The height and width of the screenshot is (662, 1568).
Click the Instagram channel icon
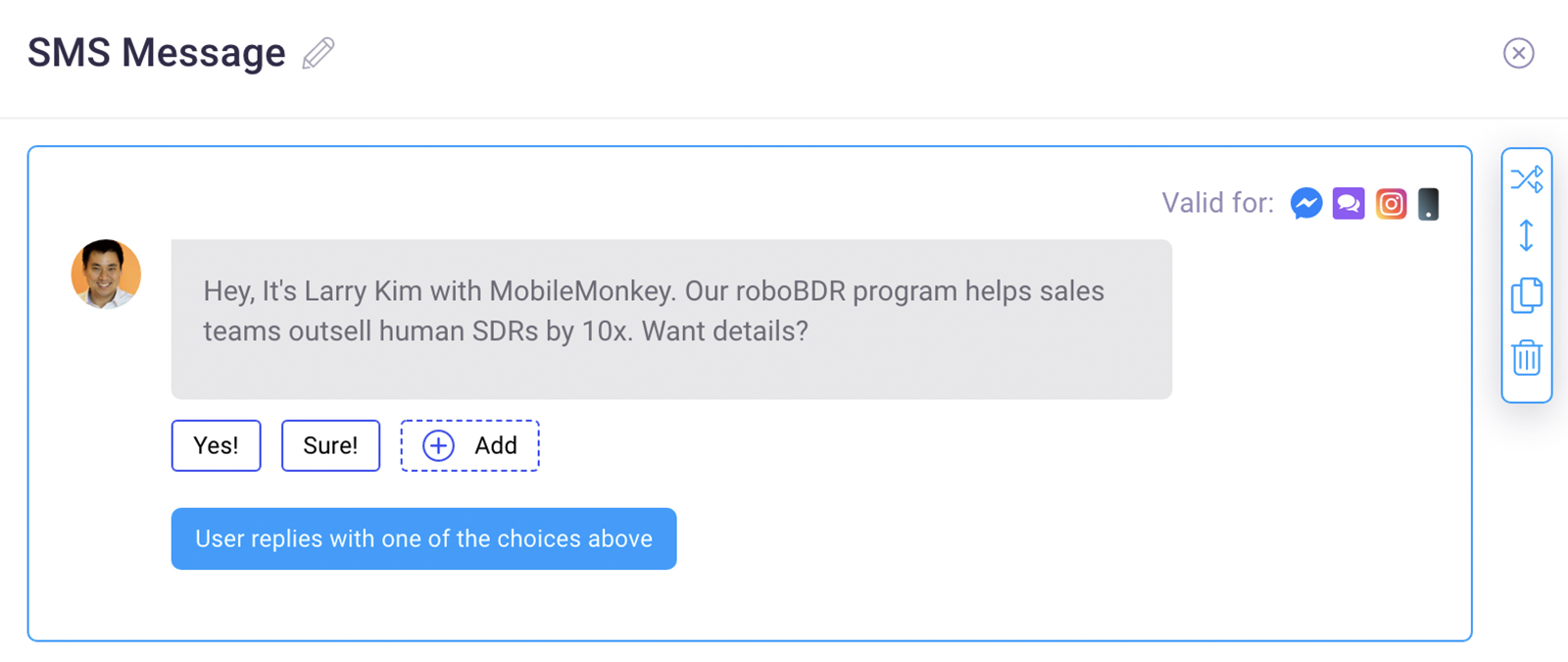(x=1391, y=203)
